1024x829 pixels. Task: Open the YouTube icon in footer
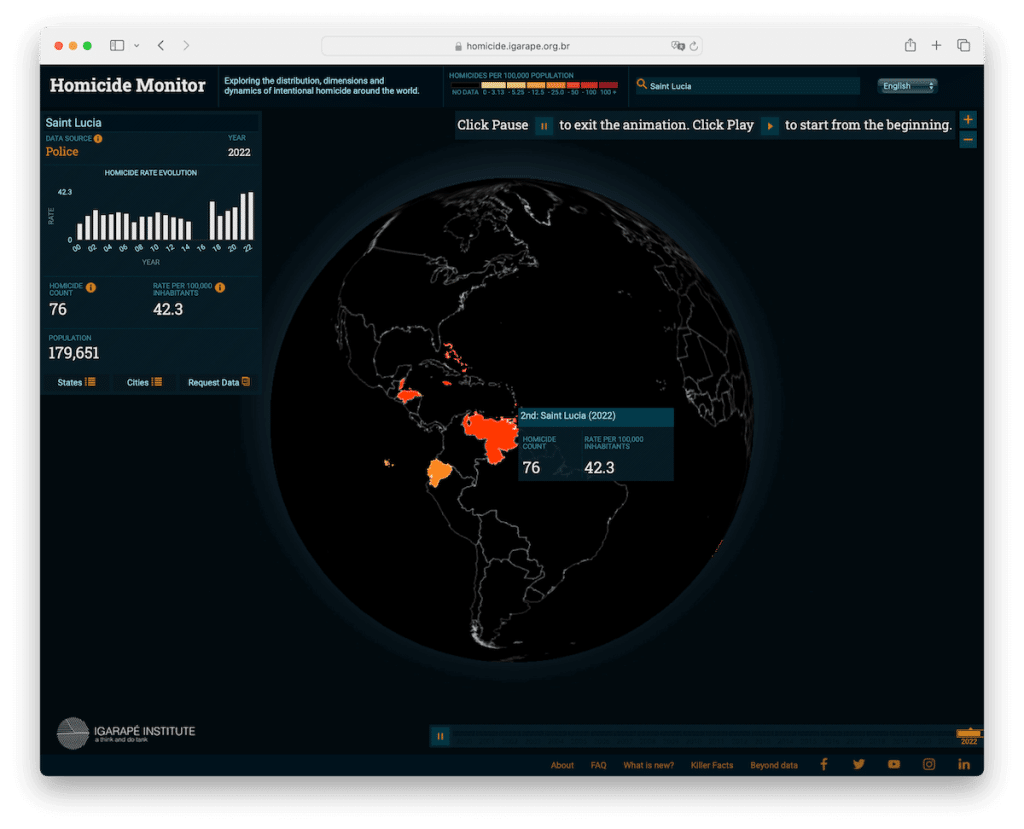893,764
